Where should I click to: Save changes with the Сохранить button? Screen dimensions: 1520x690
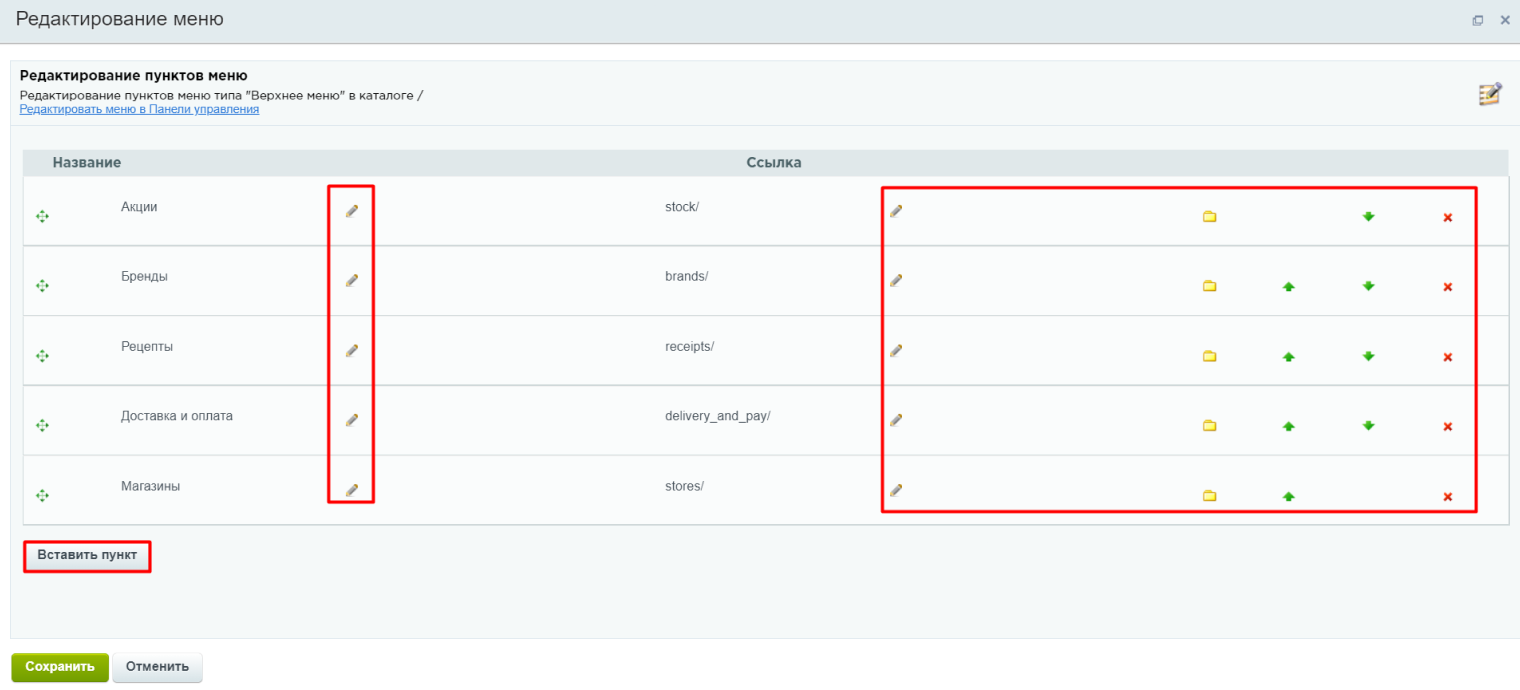click(60, 667)
